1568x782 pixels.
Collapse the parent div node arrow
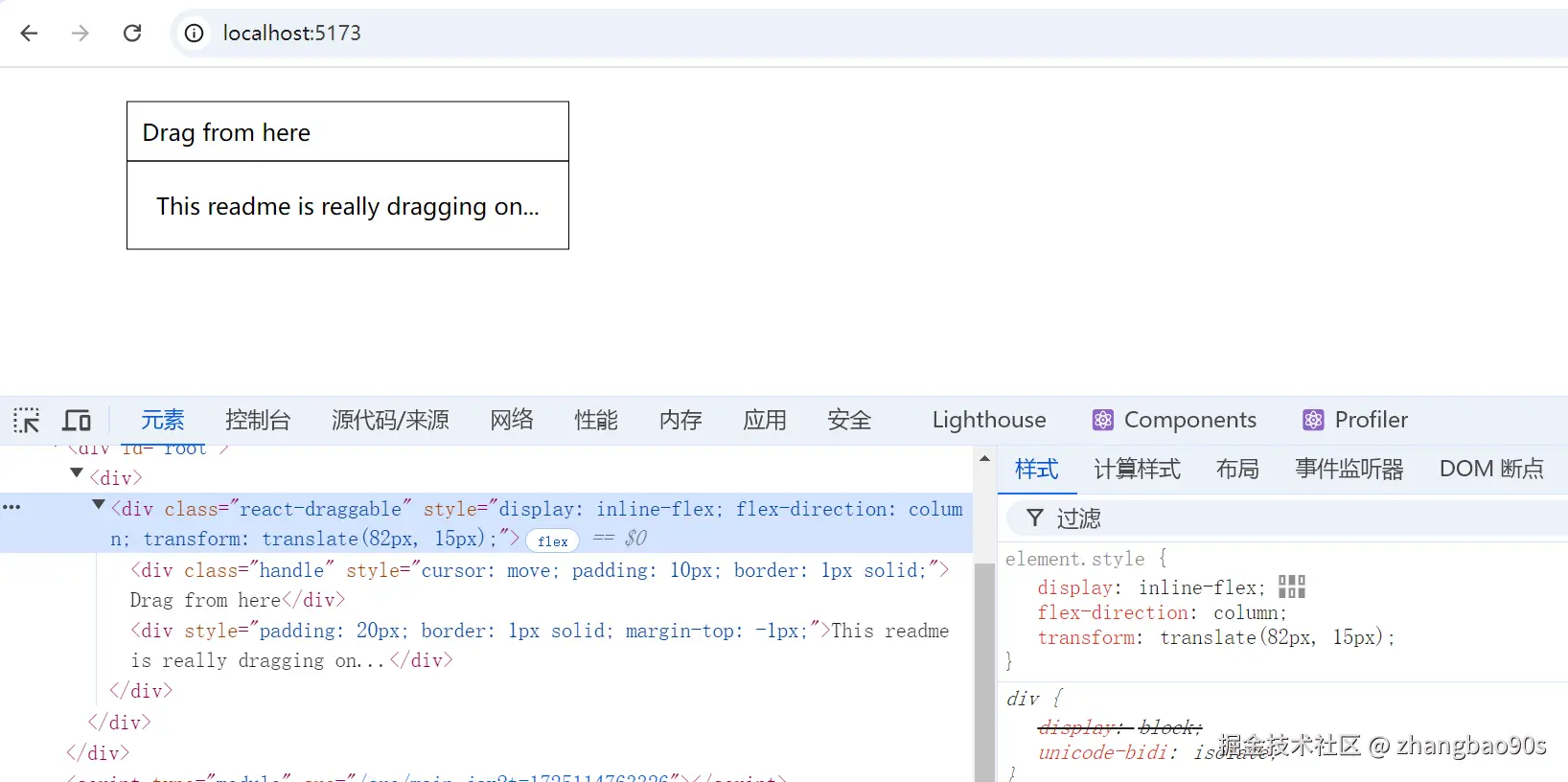tap(77, 473)
